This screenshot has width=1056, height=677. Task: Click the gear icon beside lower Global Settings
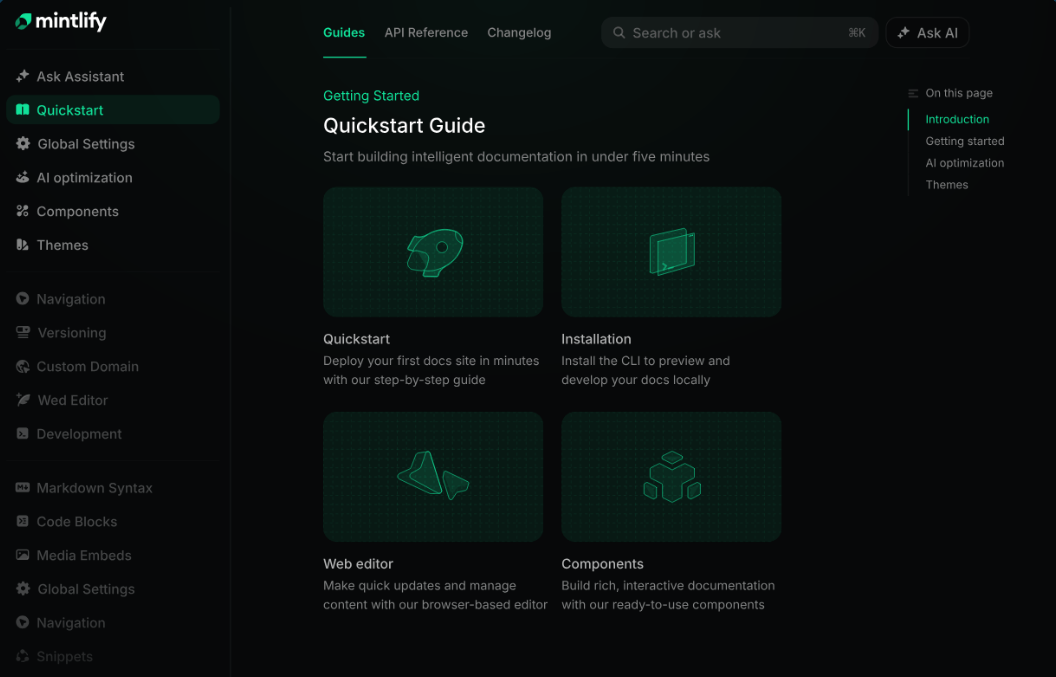click(23, 588)
